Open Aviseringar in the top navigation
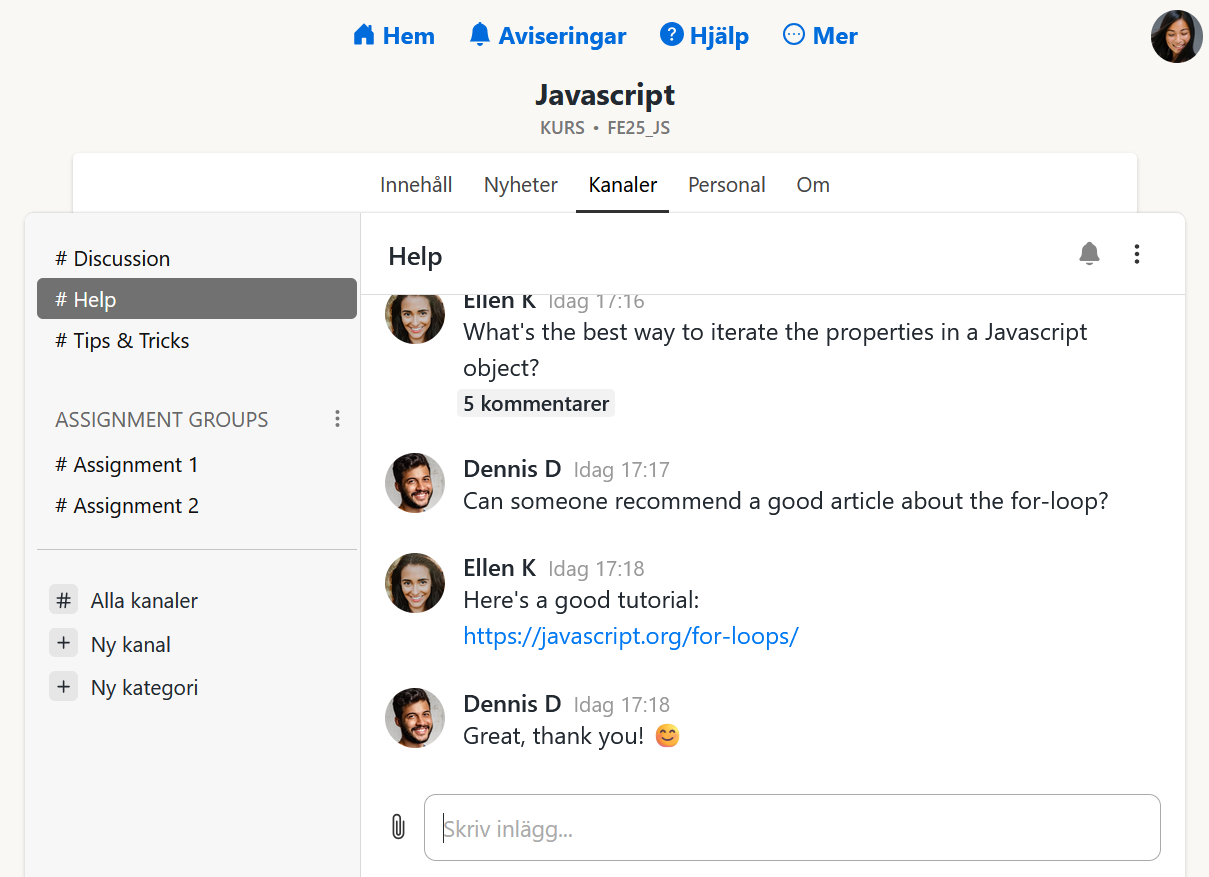Image resolution: width=1209 pixels, height=877 pixels. (x=547, y=36)
